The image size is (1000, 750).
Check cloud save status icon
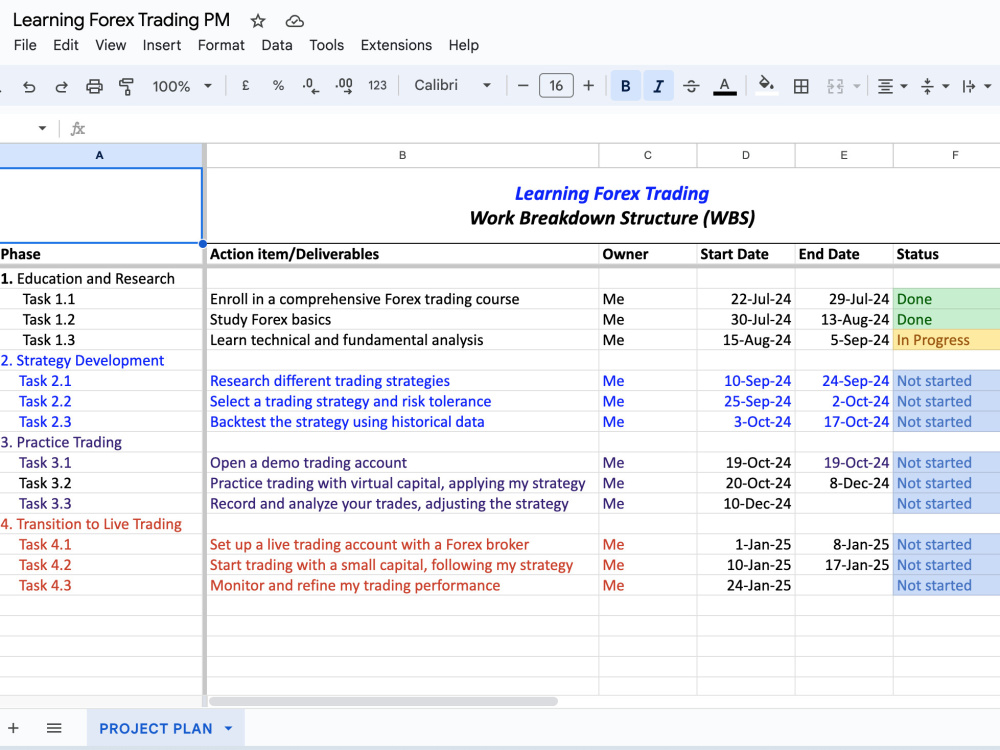294,21
